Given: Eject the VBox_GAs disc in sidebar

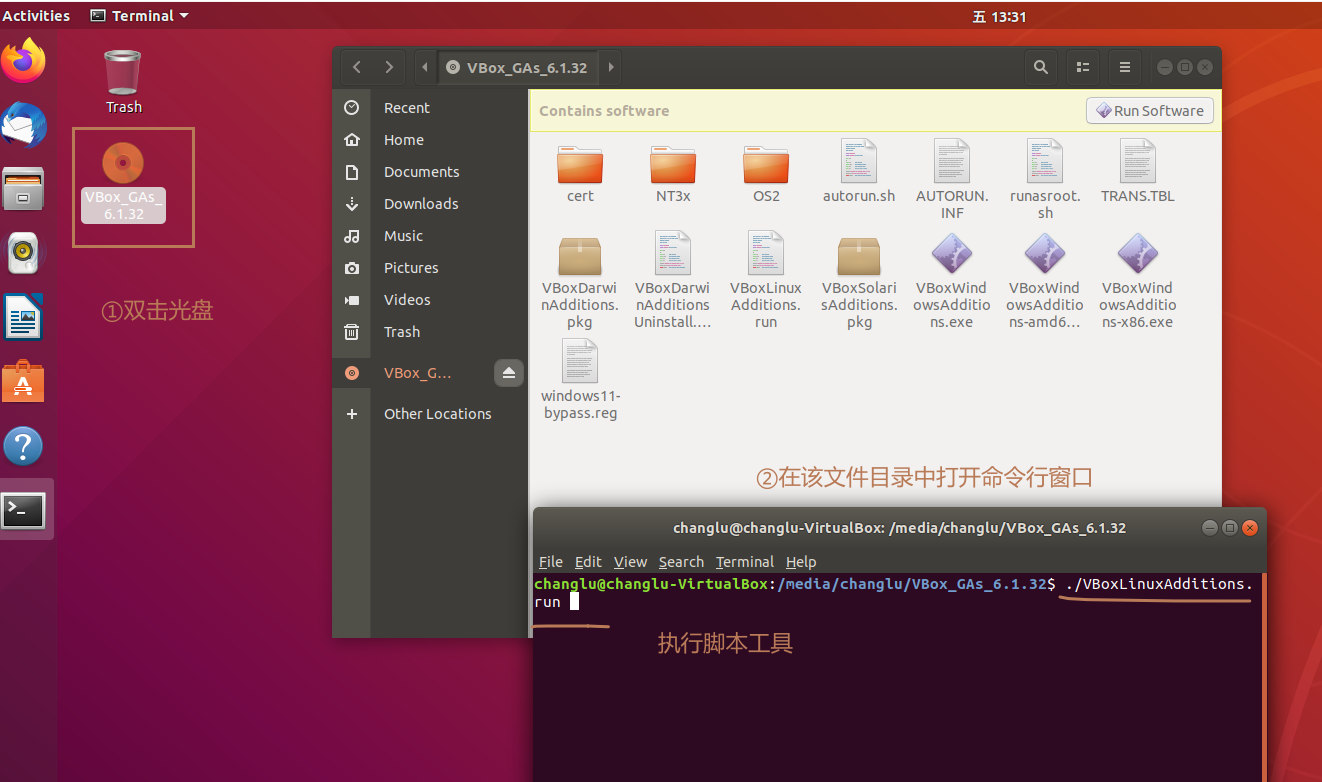Looking at the screenshot, I should (x=509, y=373).
